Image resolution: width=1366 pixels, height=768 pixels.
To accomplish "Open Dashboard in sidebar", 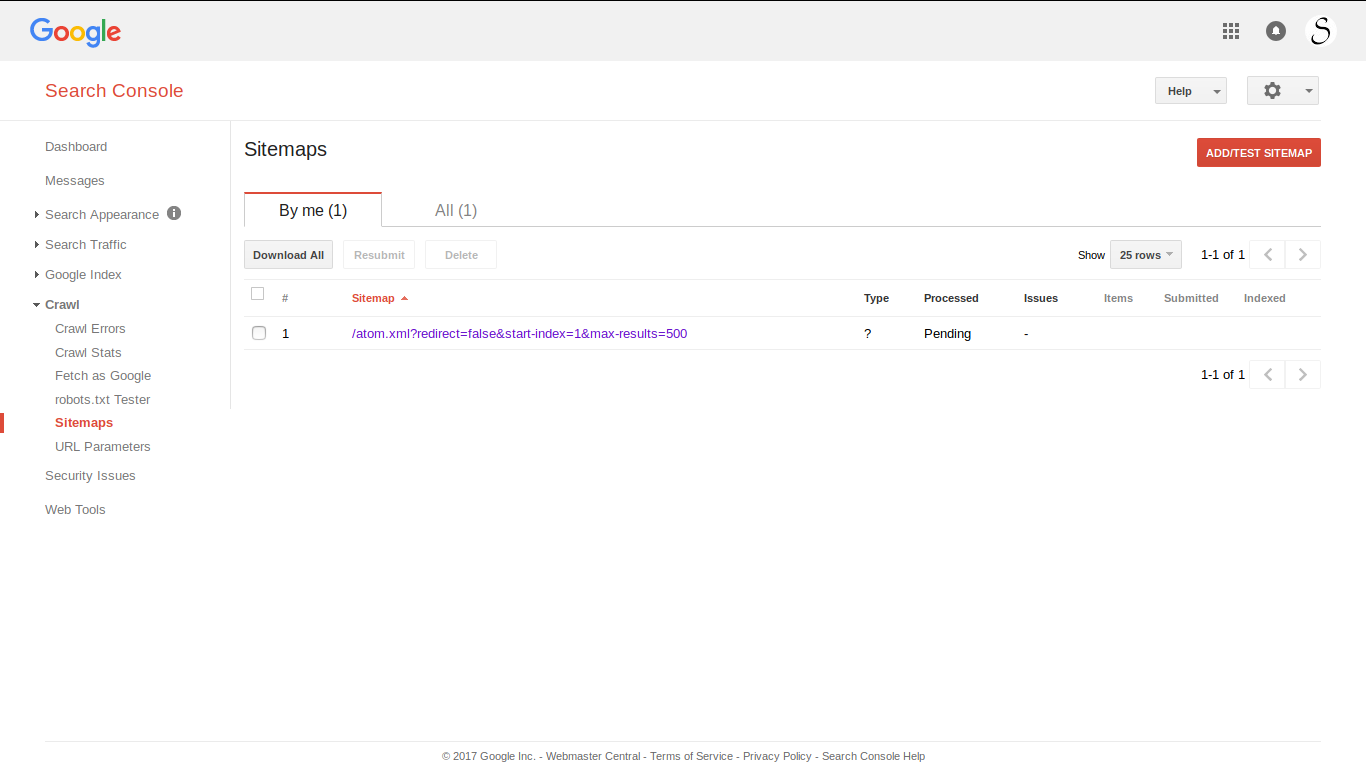I will tap(76, 147).
